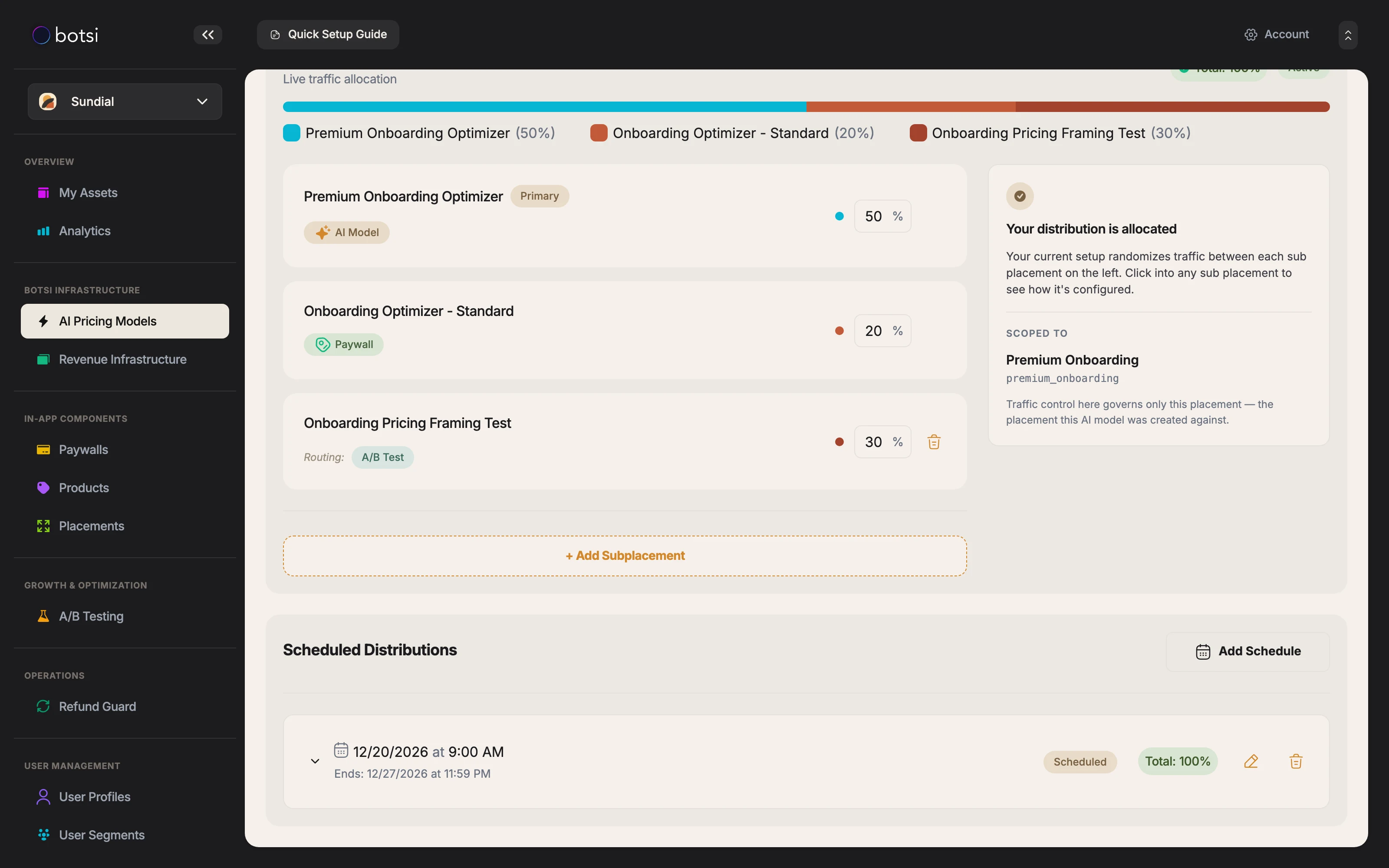Click the Placements expand-arrows icon
1389x868 pixels.
click(43, 526)
